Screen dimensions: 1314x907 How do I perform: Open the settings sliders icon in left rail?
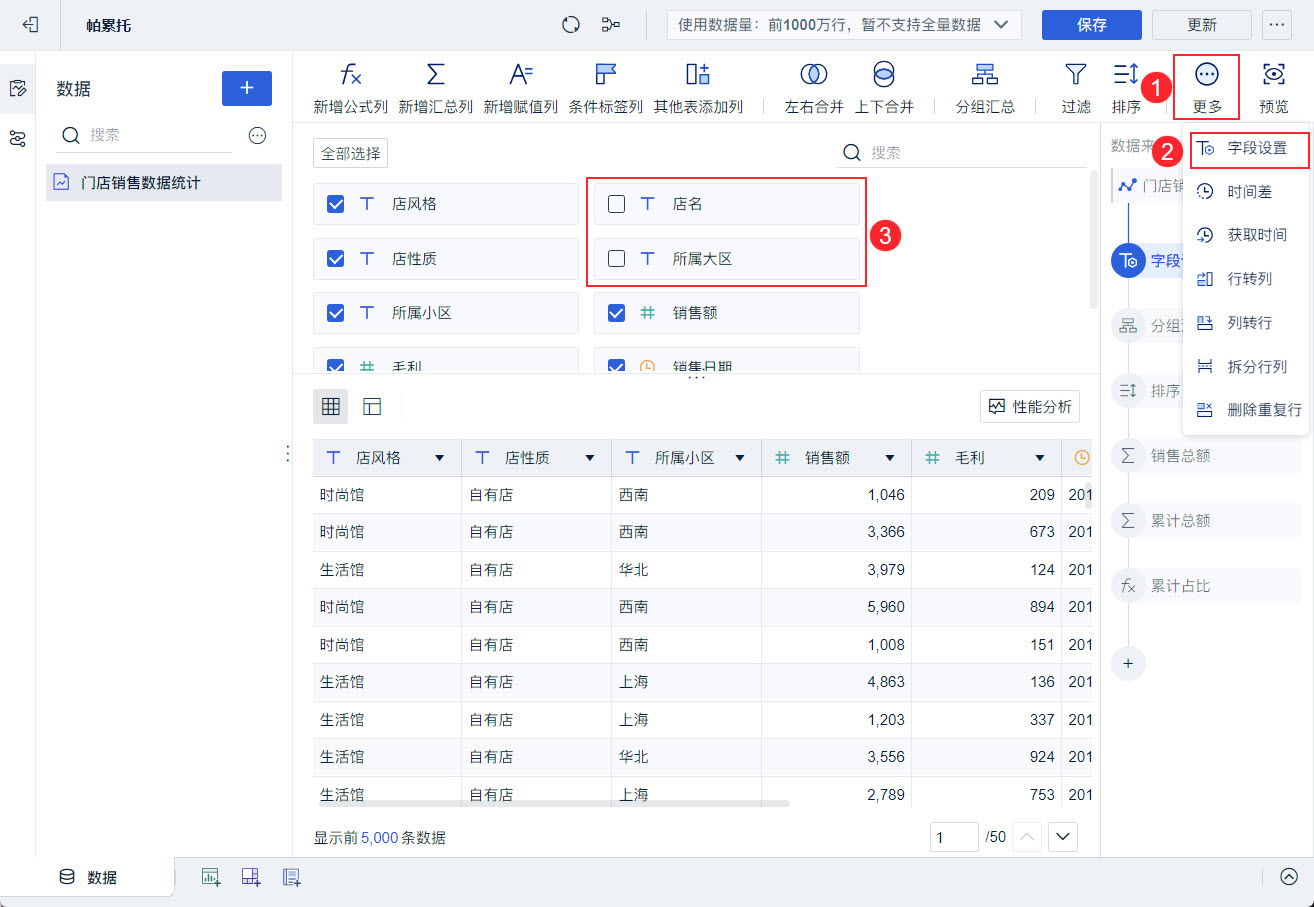pos(17,139)
